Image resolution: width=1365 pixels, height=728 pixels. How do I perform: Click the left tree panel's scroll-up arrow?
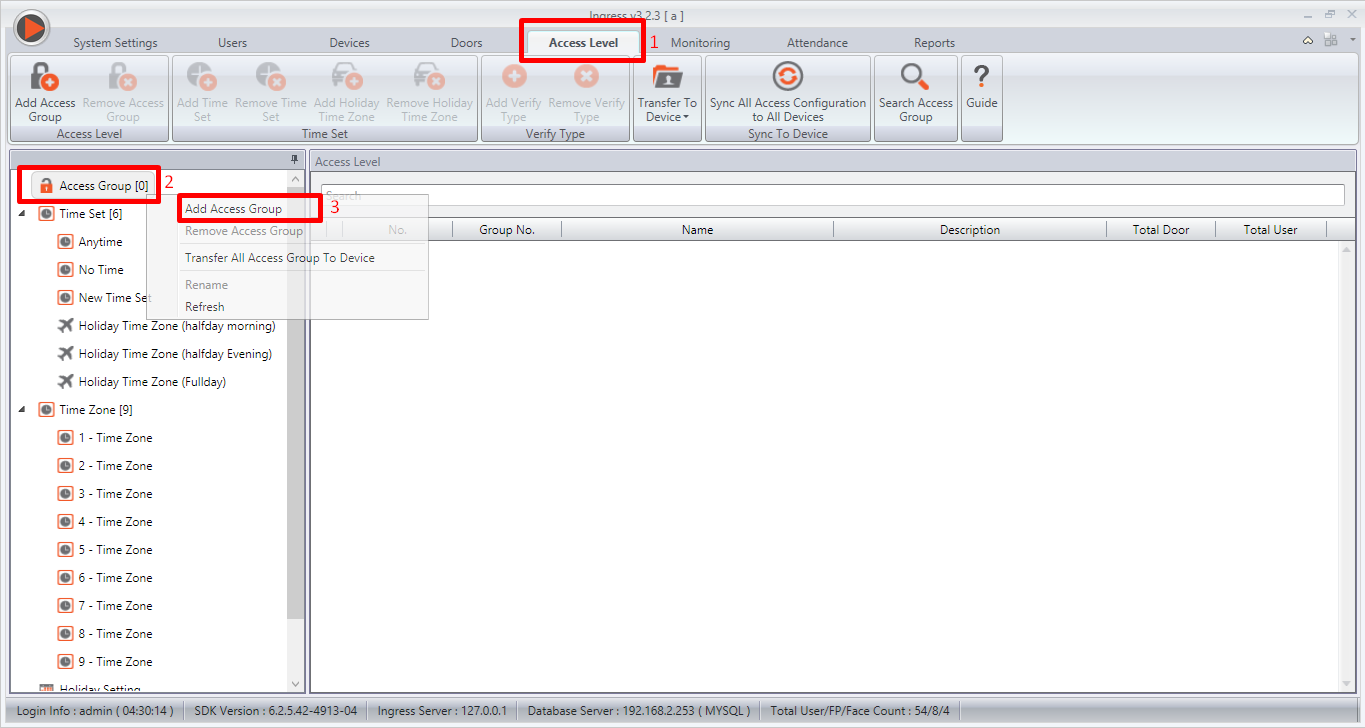(295, 179)
